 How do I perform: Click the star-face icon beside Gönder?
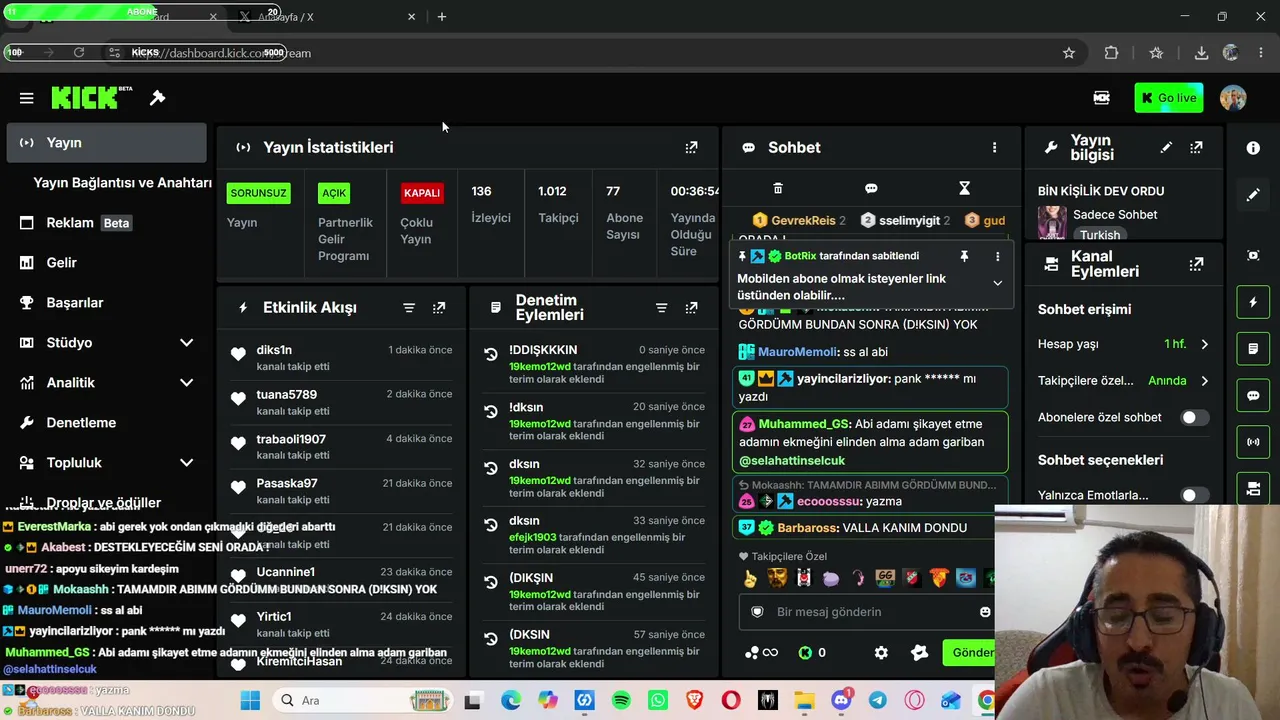920,653
